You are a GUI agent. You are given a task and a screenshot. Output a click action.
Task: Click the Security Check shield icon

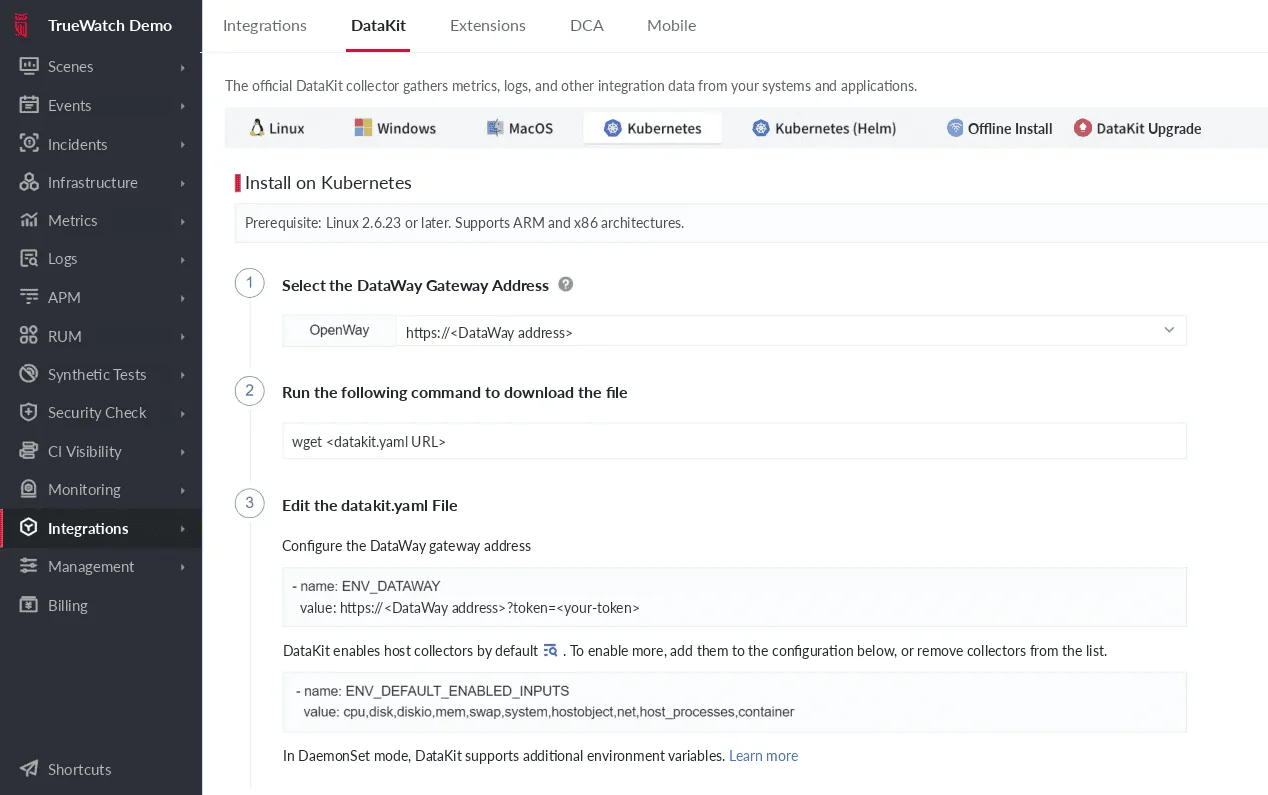tap(29, 412)
